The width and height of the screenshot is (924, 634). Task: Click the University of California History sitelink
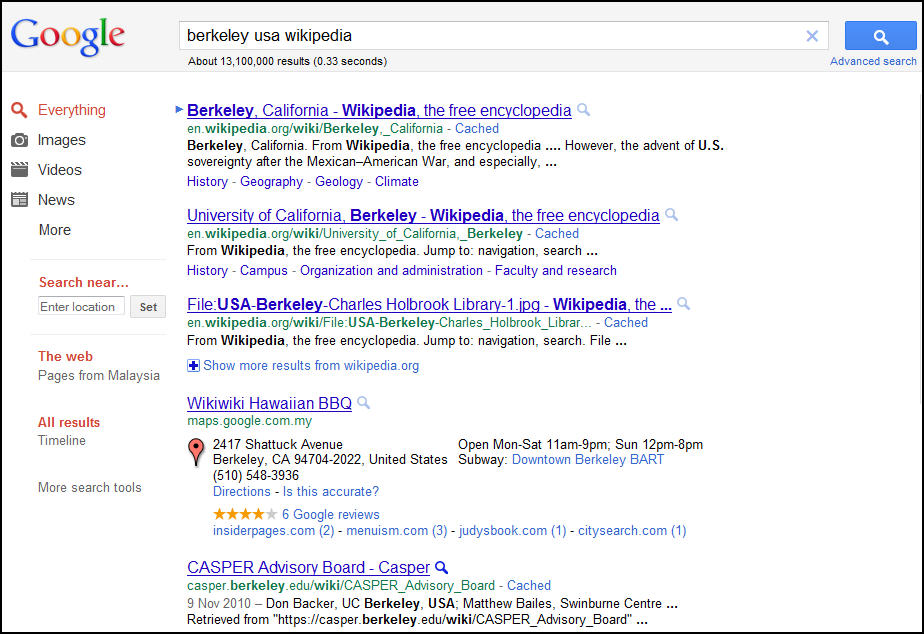click(x=207, y=270)
